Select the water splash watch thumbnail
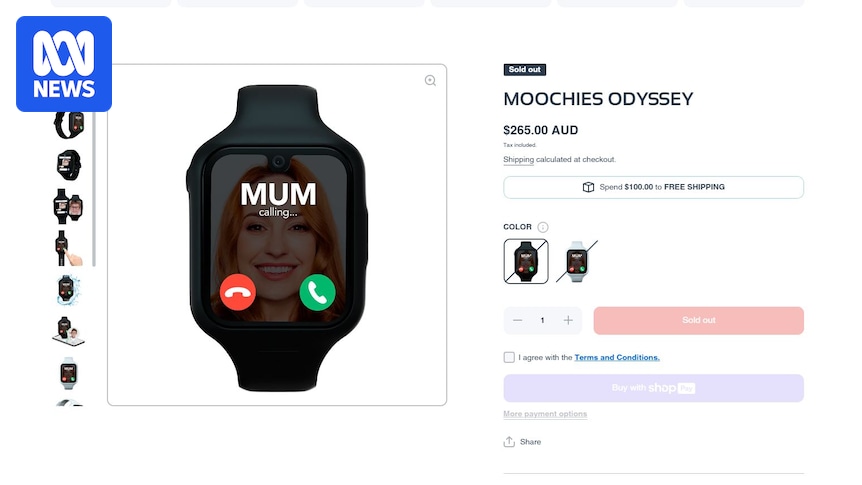862x485 pixels. pyautogui.click(x=68, y=290)
